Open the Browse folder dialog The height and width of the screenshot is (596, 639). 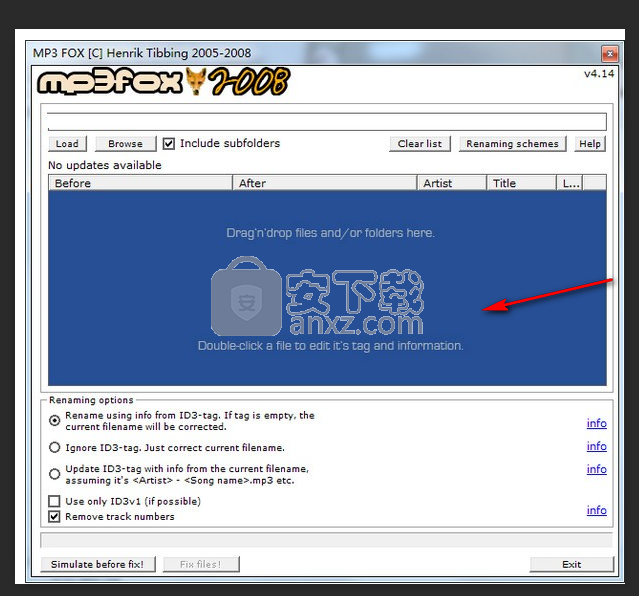tap(126, 144)
